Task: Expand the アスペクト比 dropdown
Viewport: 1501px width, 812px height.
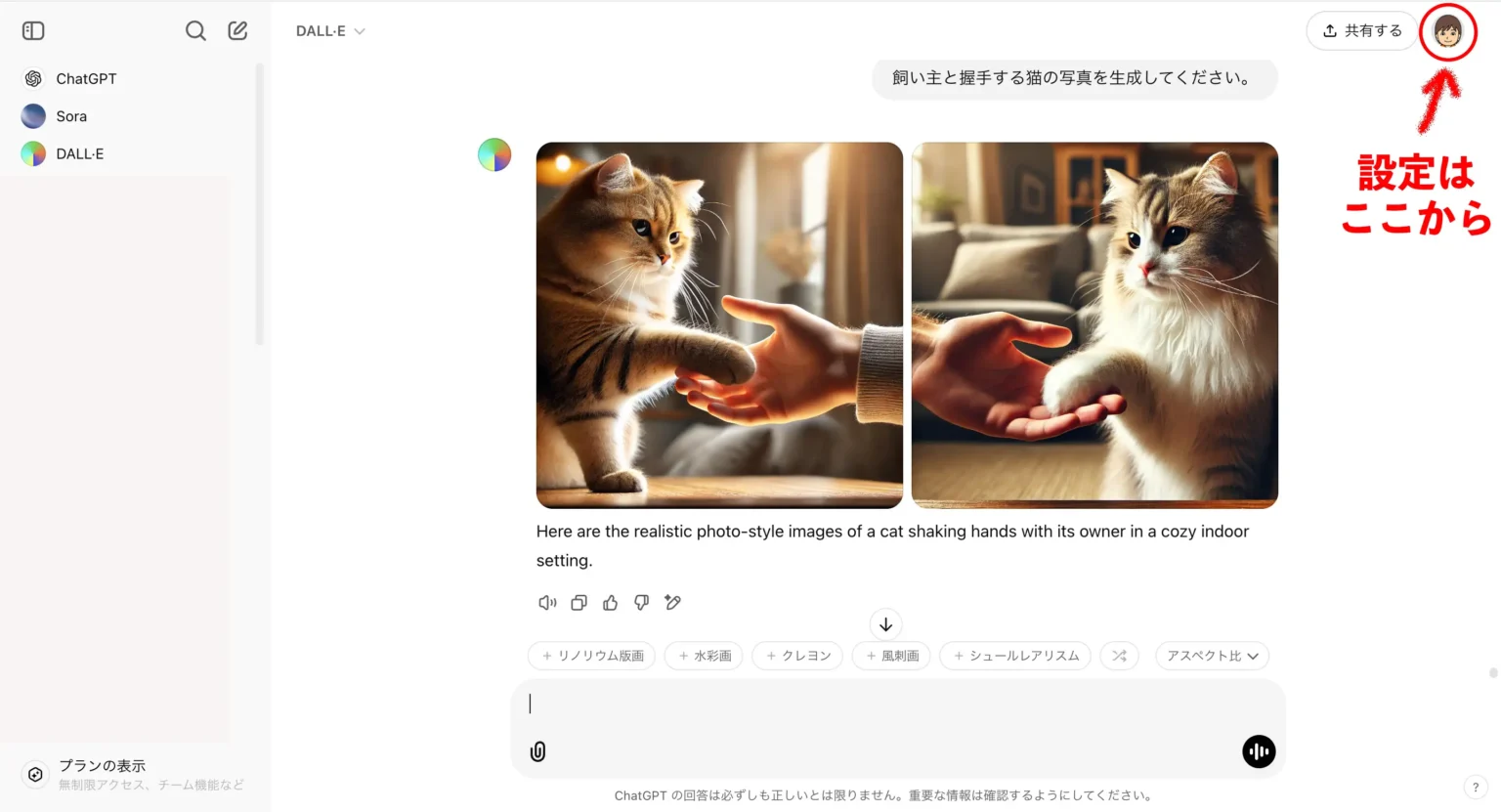Action: coord(1212,656)
